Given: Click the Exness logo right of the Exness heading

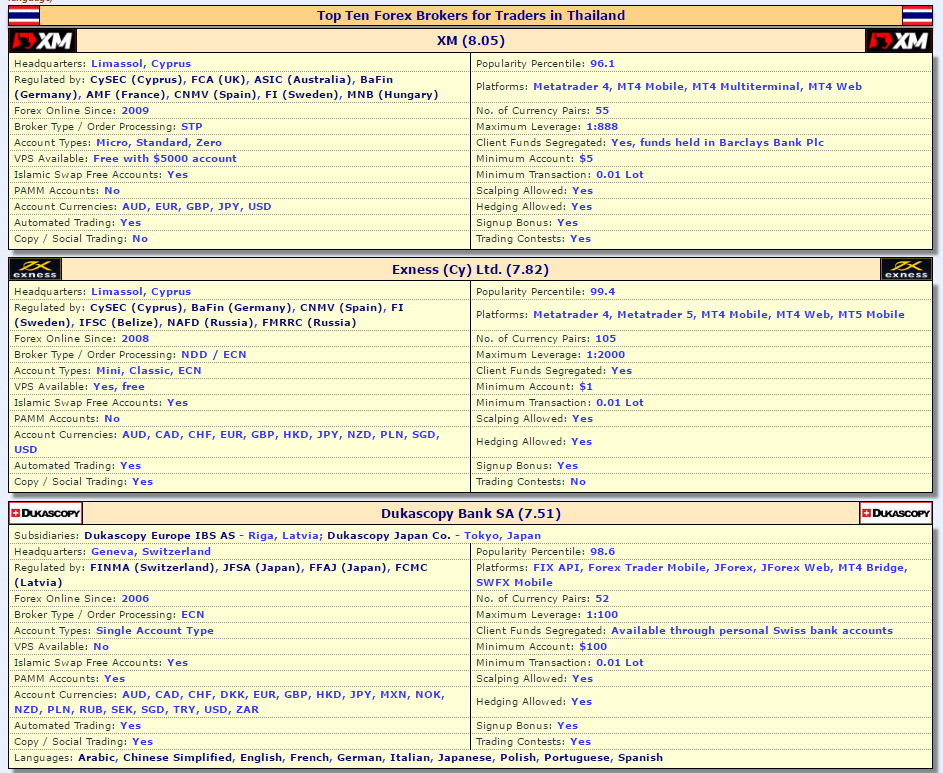Looking at the screenshot, I should click(906, 269).
